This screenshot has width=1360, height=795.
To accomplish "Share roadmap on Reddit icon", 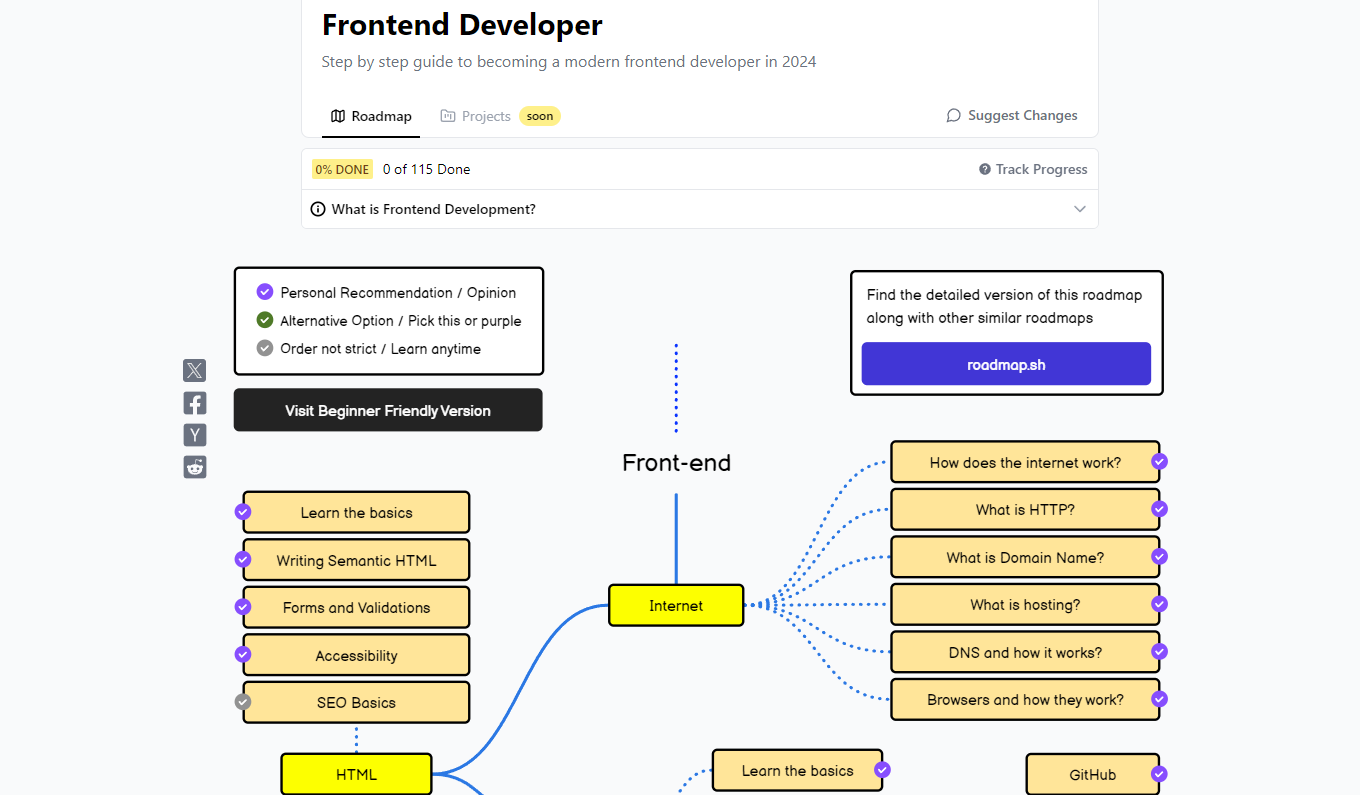I will pyautogui.click(x=195, y=467).
